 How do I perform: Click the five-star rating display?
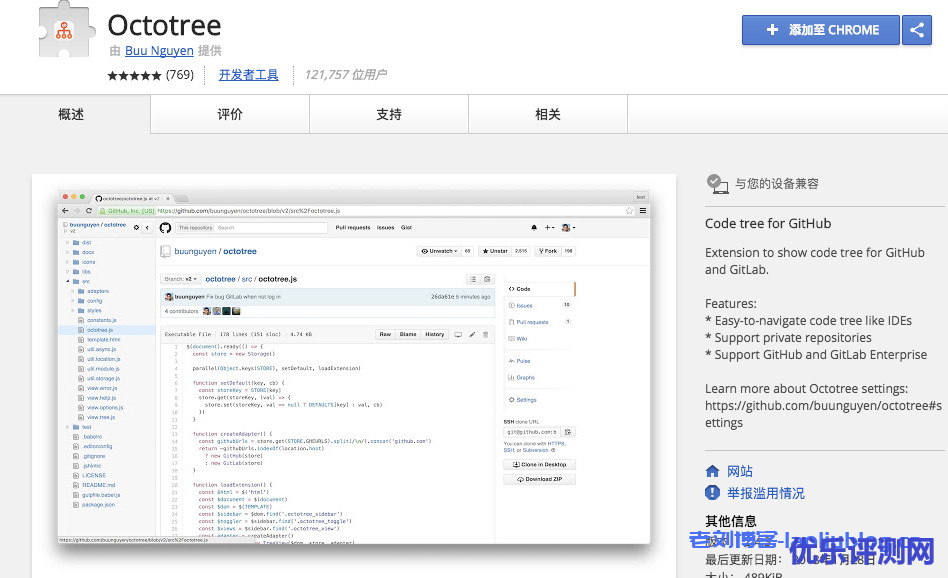tap(134, 75)
